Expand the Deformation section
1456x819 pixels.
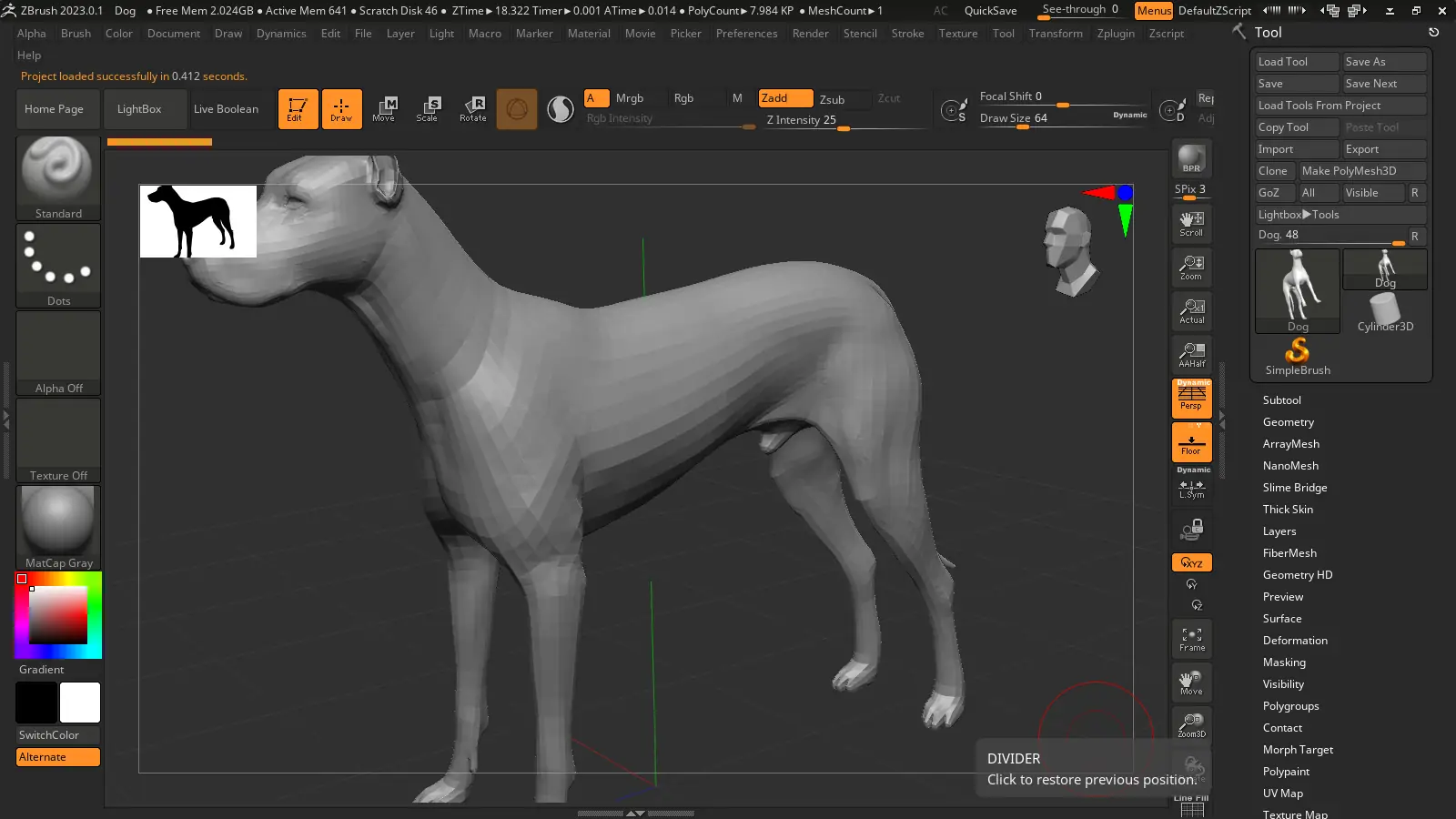click(x=1294, y=641)
